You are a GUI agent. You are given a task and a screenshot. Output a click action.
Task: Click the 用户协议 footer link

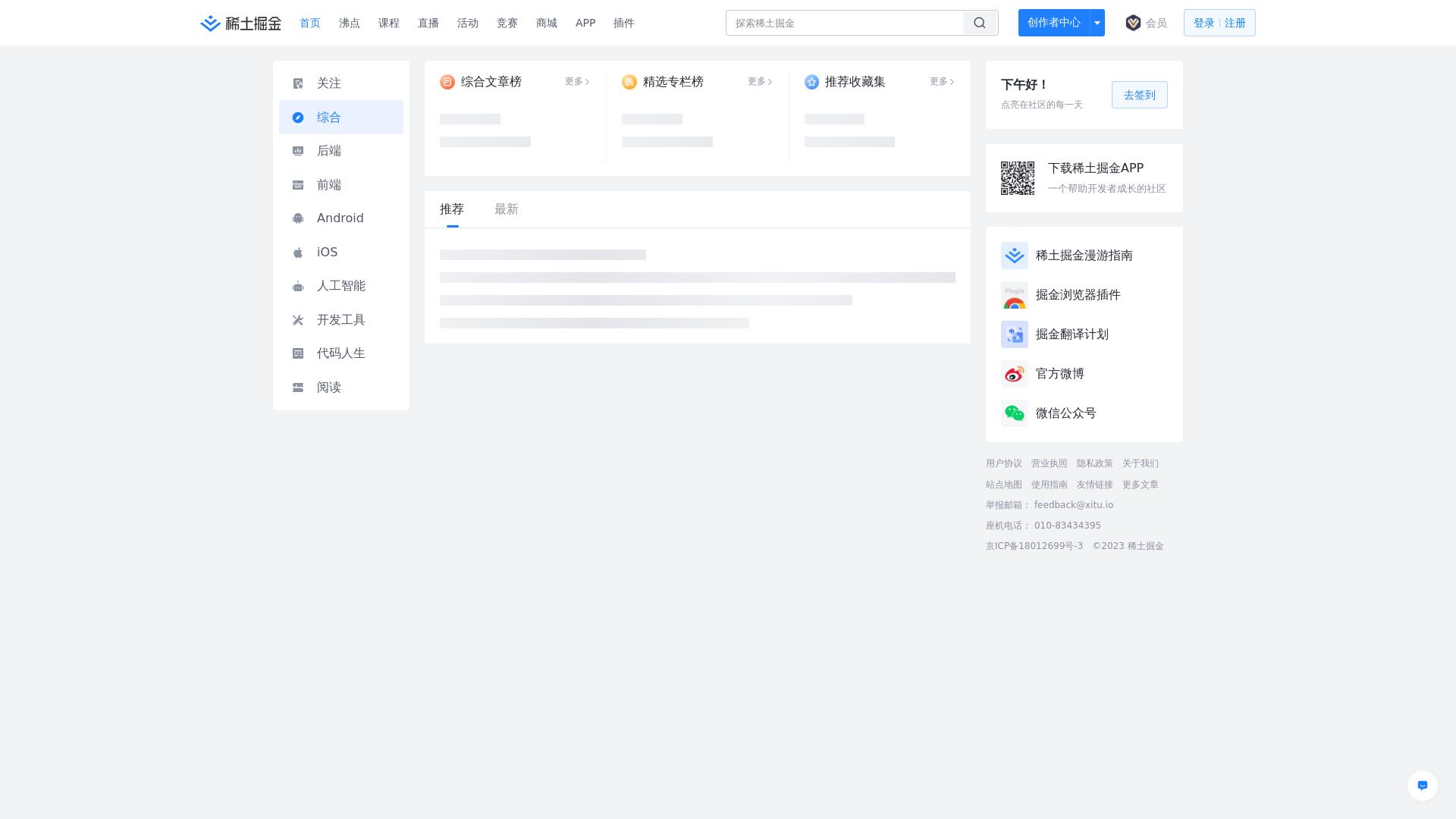tap(1004, 463)
